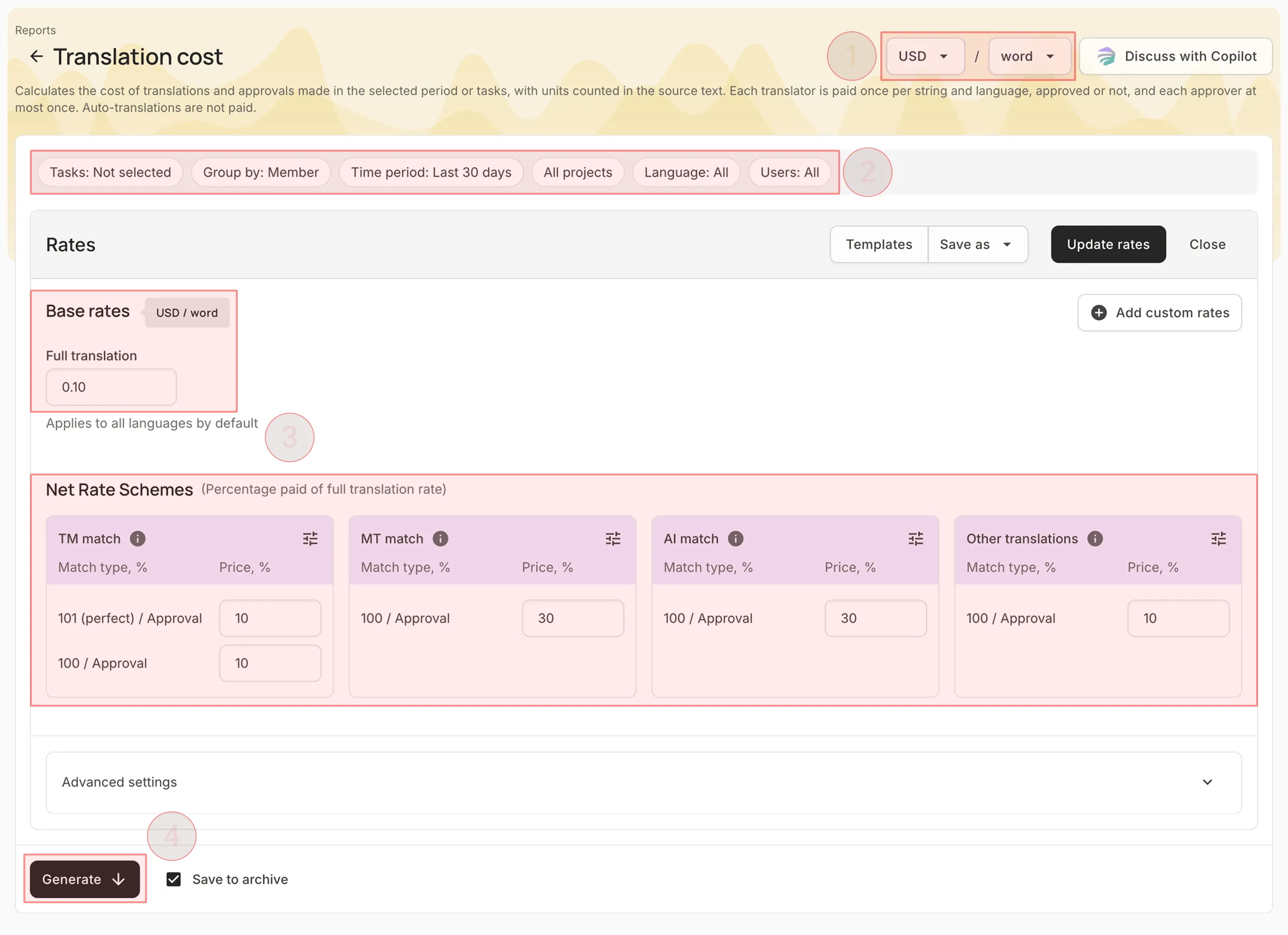Open the Language: All filter
This screenshot has width=1288, height=935.
point(686,172)
